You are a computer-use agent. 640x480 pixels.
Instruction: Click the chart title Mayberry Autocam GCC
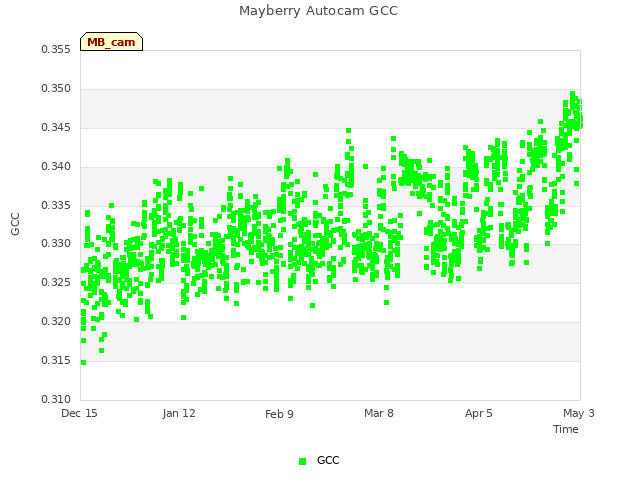(318, 11)
